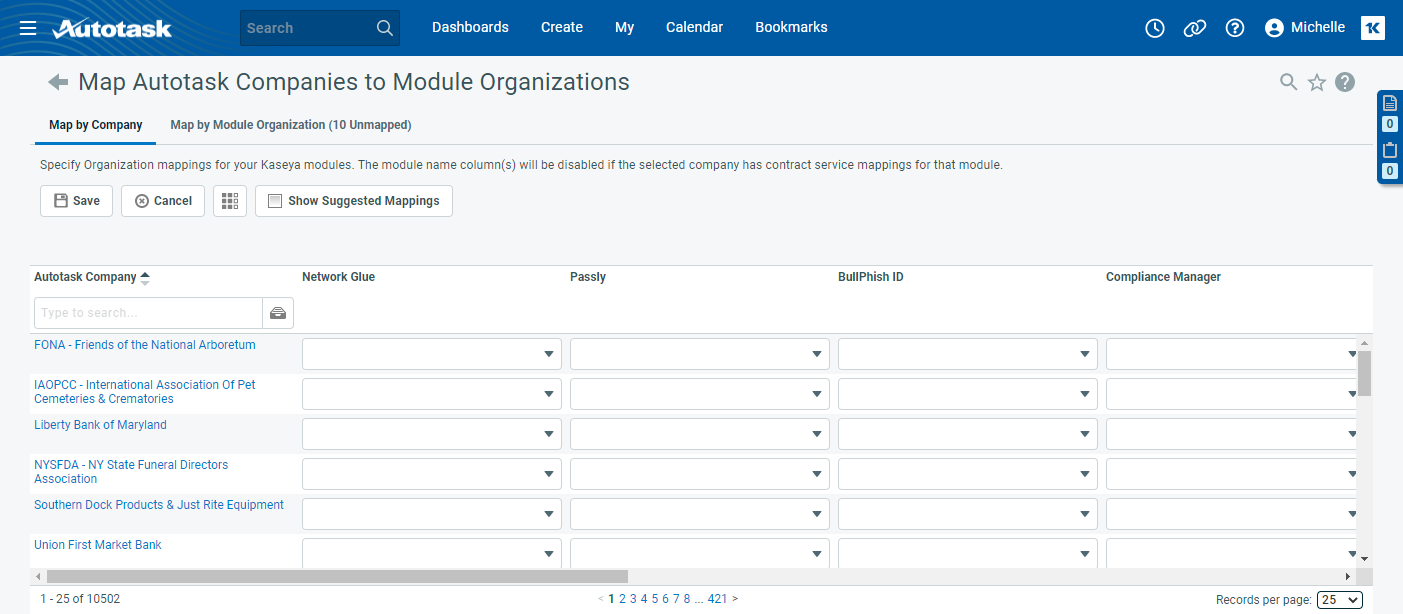Expand Passly dropdown for Liberty Bank of Maryland
The height and width of the screenshot is (614, 1403).
click(817, 434)
